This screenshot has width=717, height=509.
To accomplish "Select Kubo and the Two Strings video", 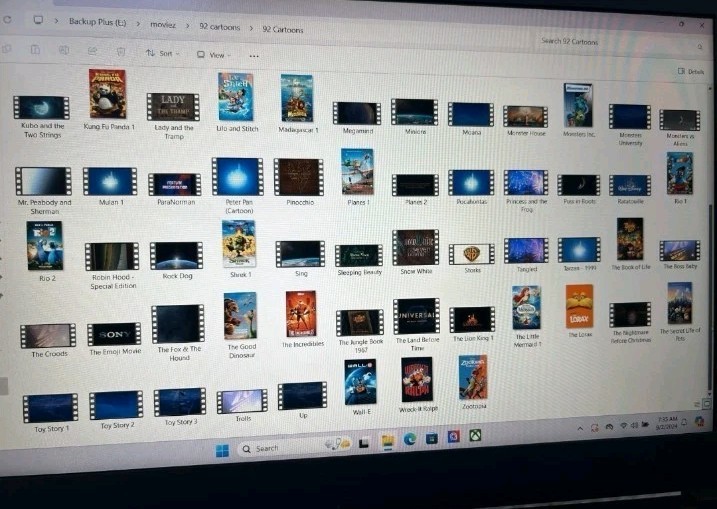I will [x=41, y=107].
